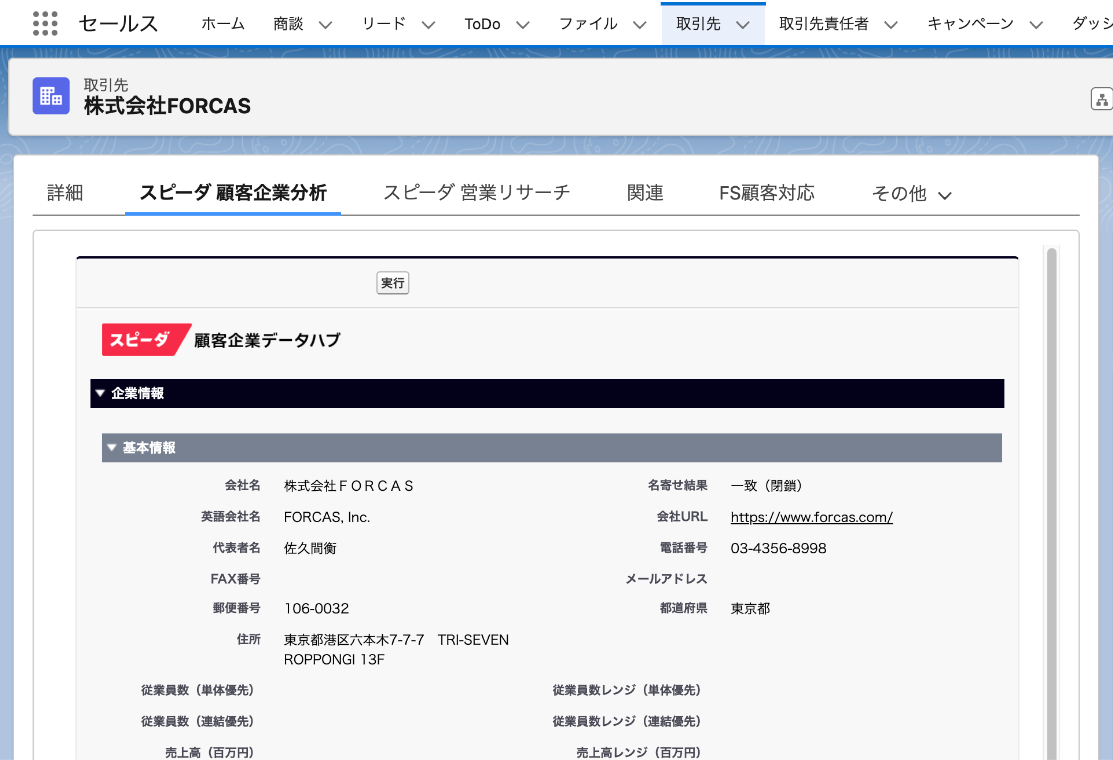Collapse the 企業情報 section

point(100,394)
